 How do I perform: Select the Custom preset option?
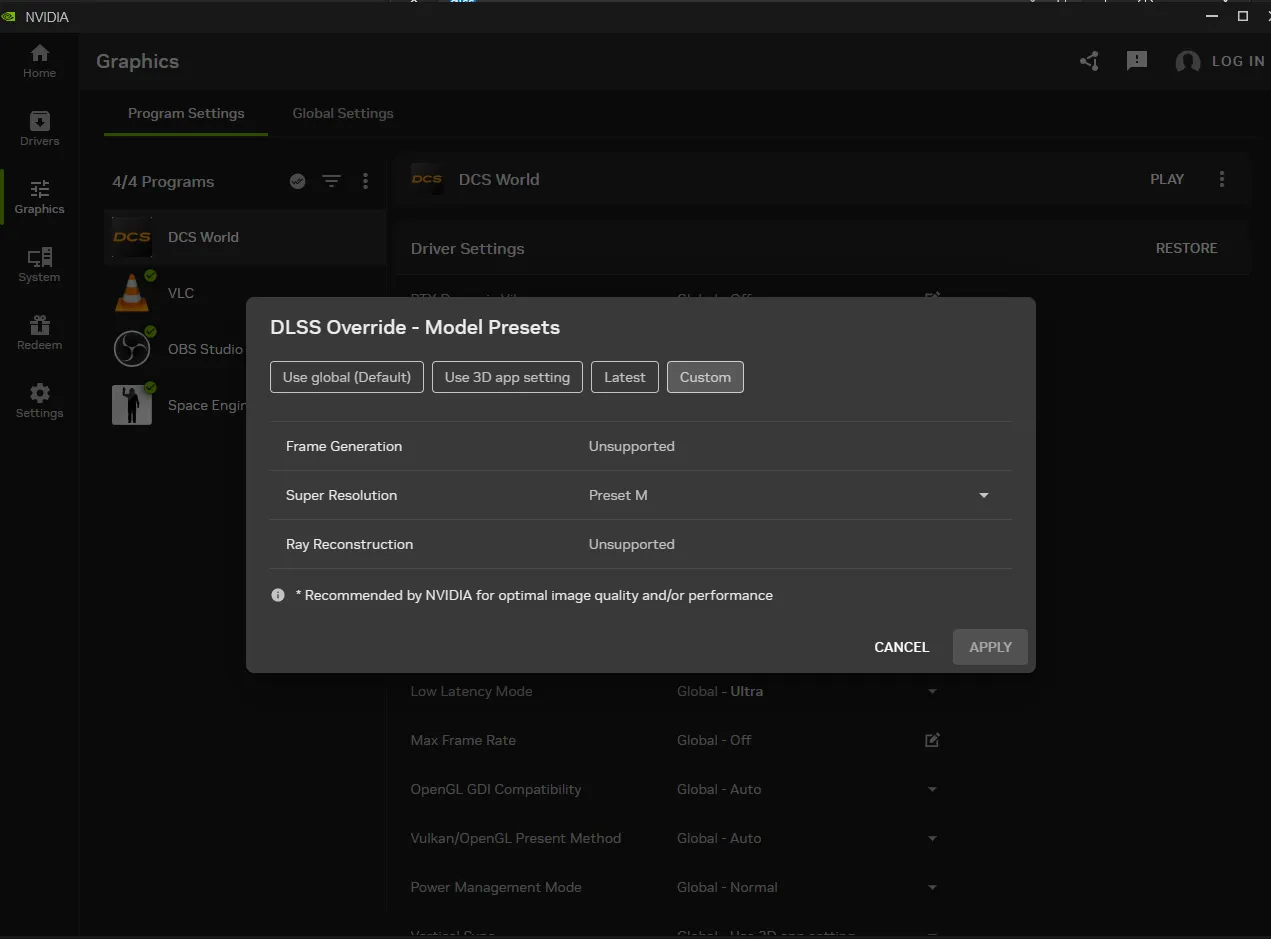point(705,377)
